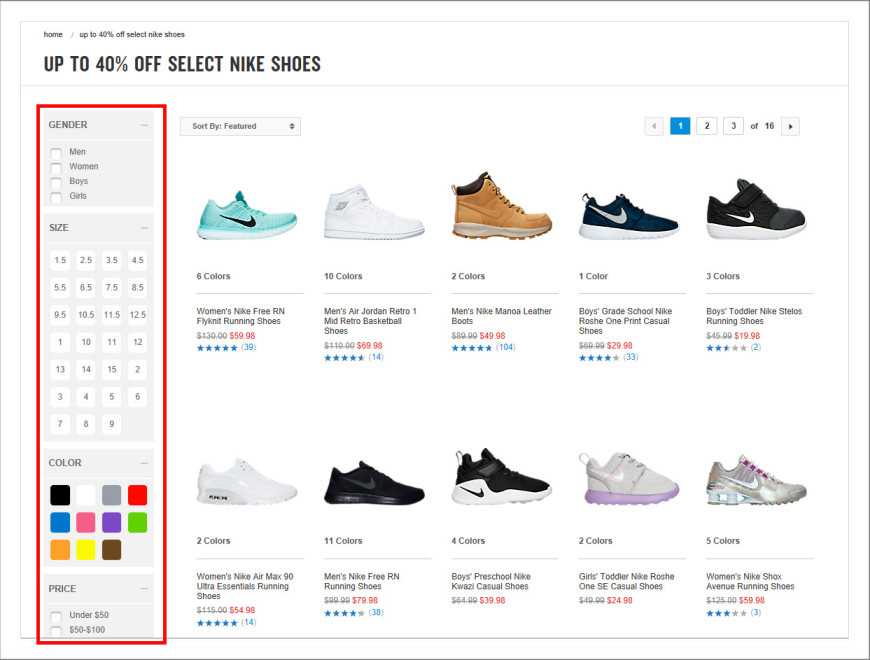This screenshot has height=660, width=870.
Task: Open Men's Nike Free RN Running Shoes link
Action: pos(362,581)
